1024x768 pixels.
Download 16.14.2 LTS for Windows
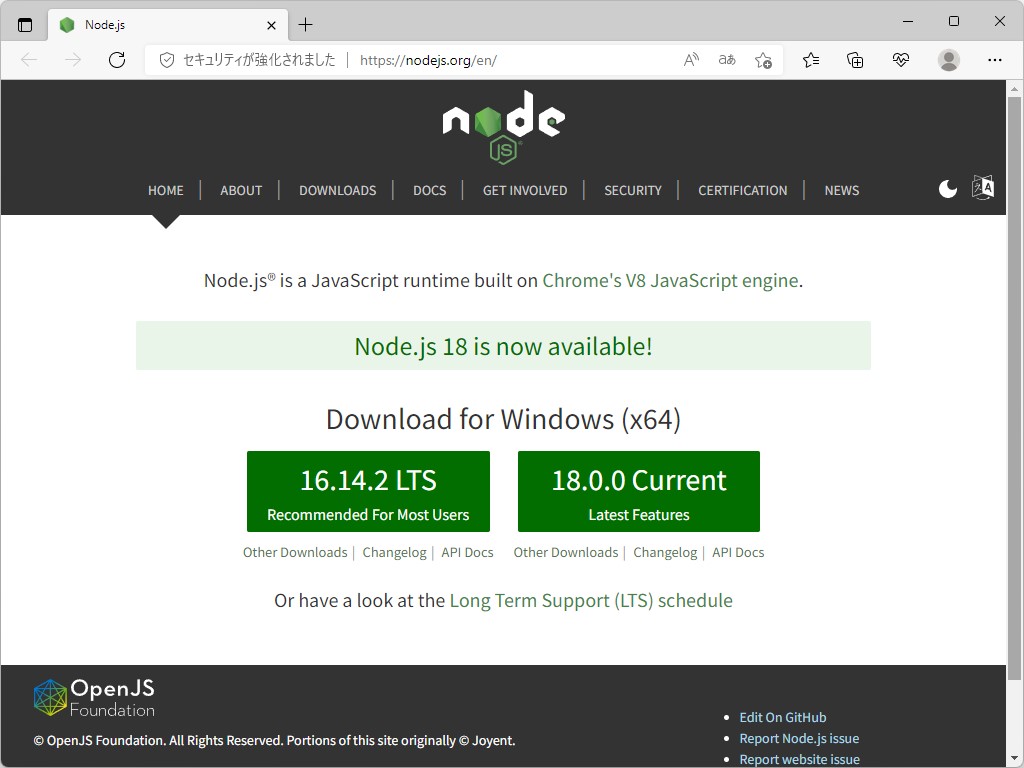[368, 491]
